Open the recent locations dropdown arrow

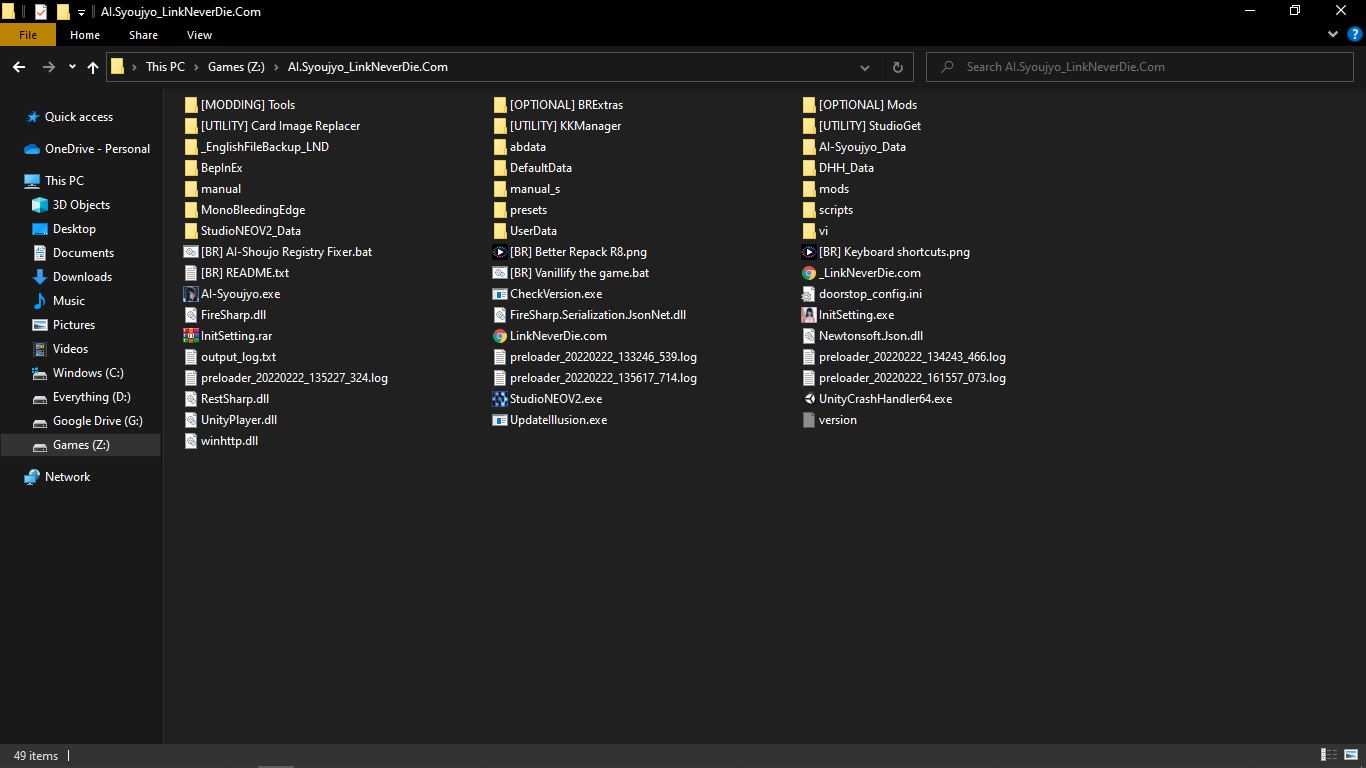pos(72,67)
